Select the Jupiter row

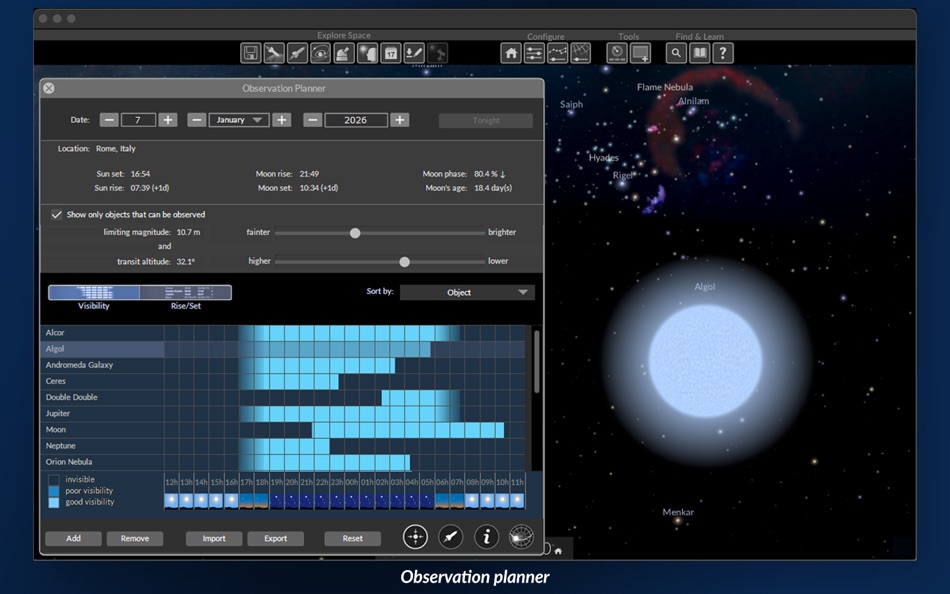(283, 413)
